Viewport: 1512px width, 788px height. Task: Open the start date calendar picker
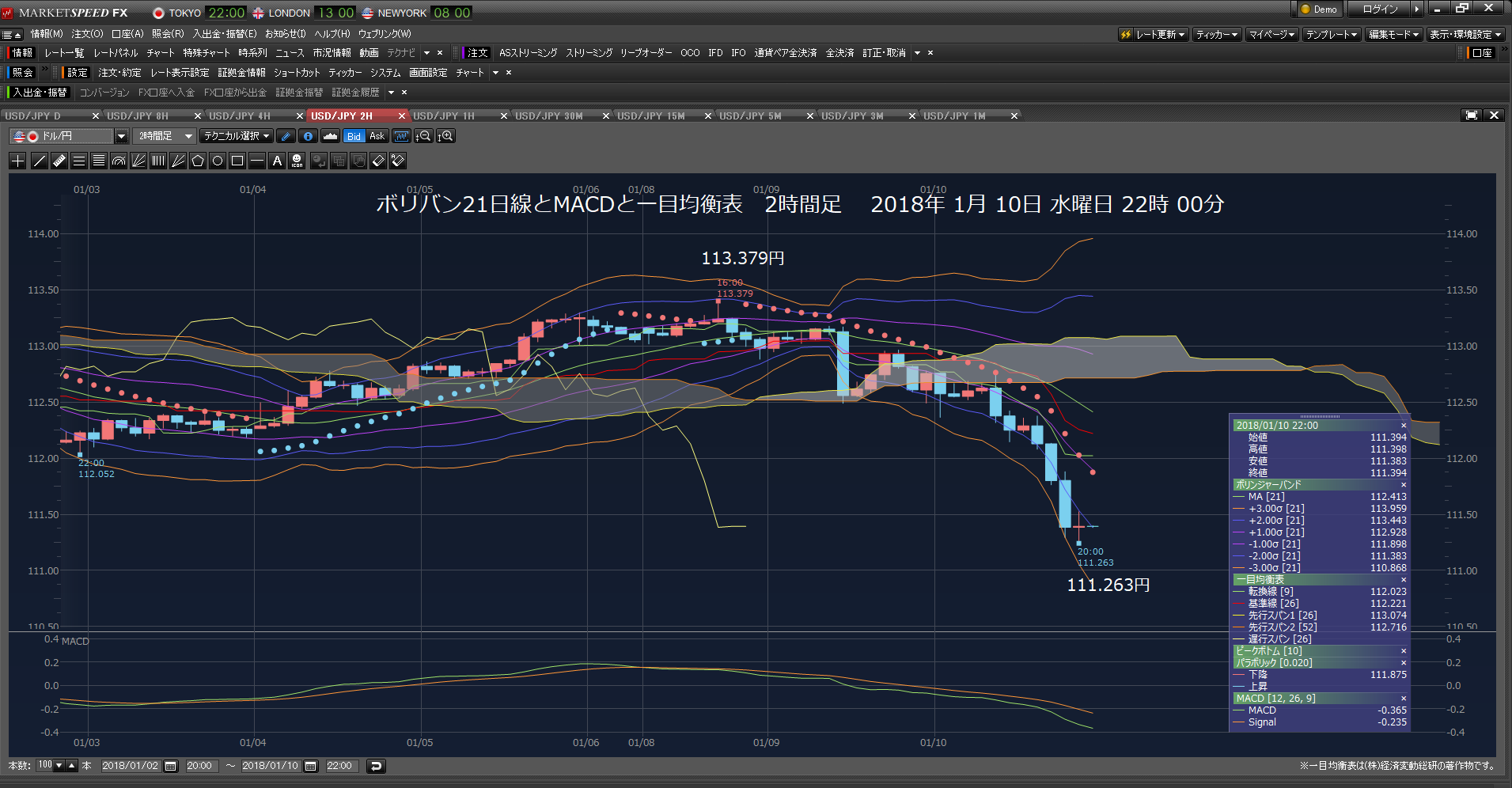[x=170, y=766]
